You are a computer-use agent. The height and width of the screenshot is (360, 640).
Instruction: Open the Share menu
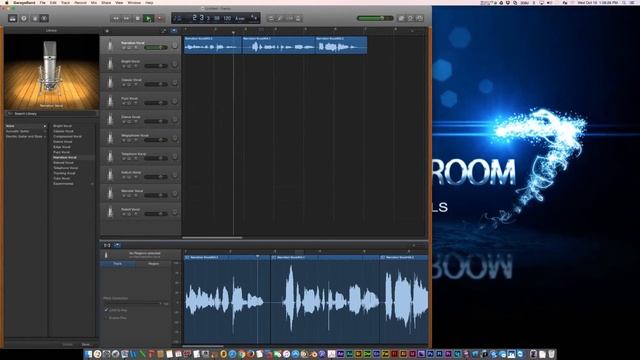point(106,2)
